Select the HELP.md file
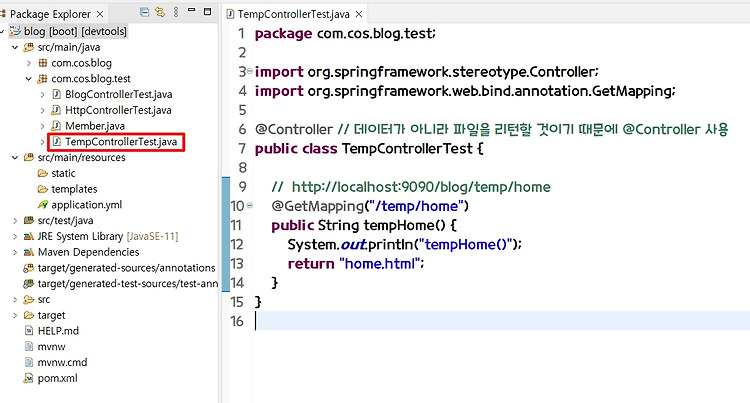Screen dimensions: 750x403 [58, 331]
